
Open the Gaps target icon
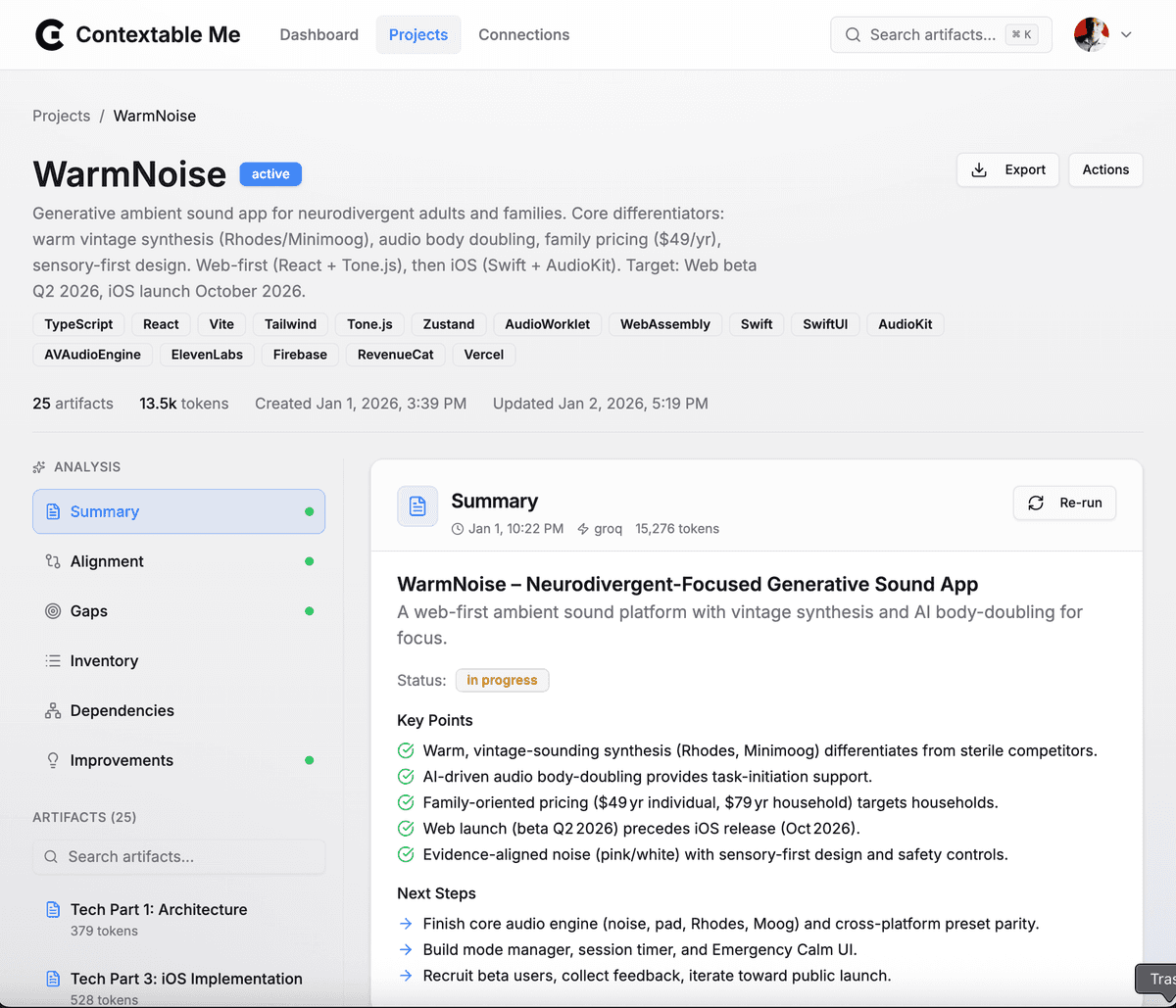coord(54,610)
